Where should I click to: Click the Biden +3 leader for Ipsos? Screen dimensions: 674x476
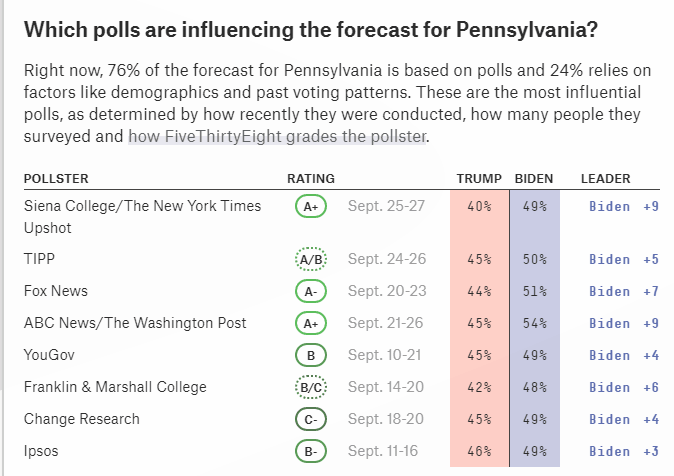click(x=623, y=451)
